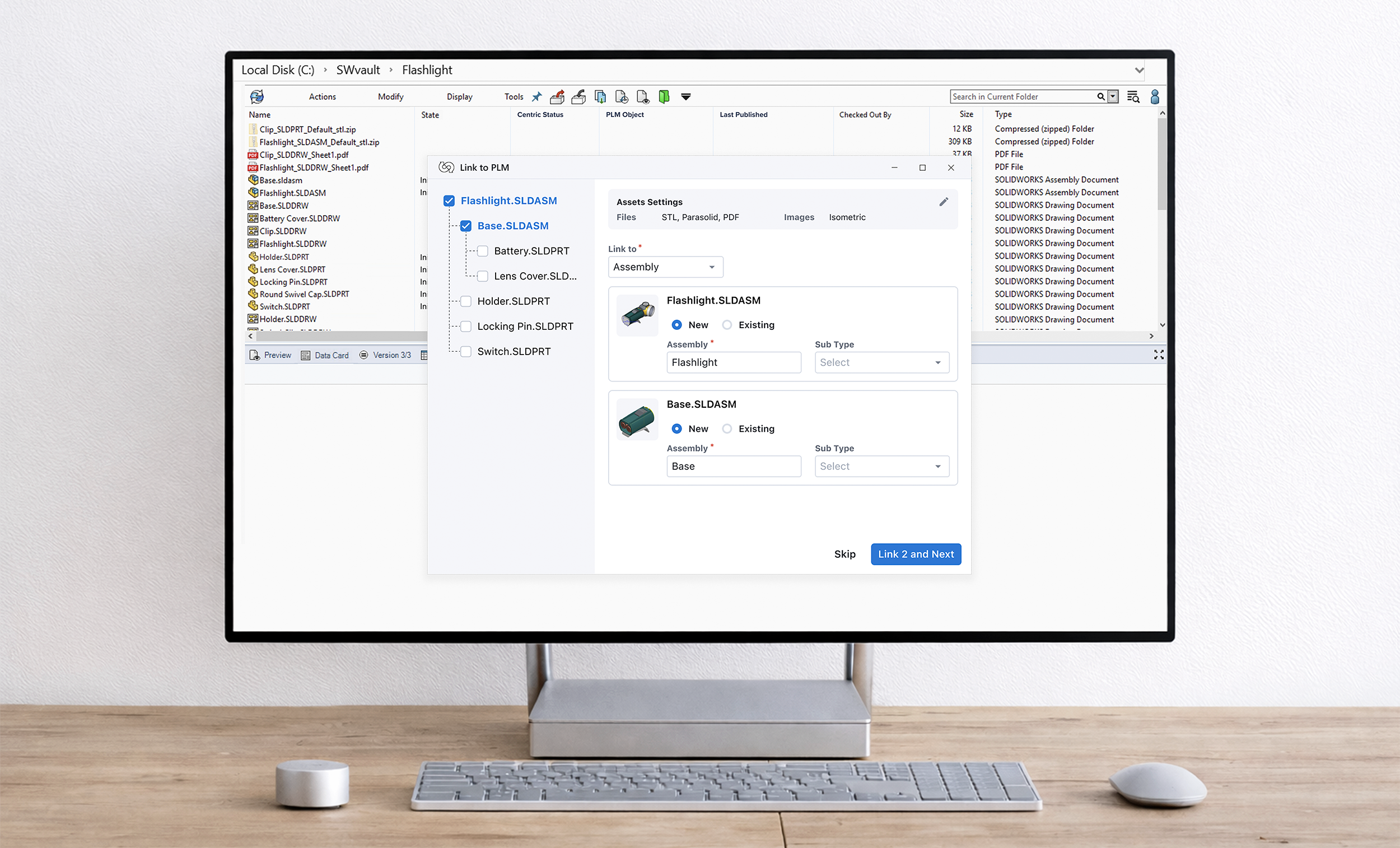Click the Base assembly name input field
Screen dimensions: 1400x848
[734, 466]
